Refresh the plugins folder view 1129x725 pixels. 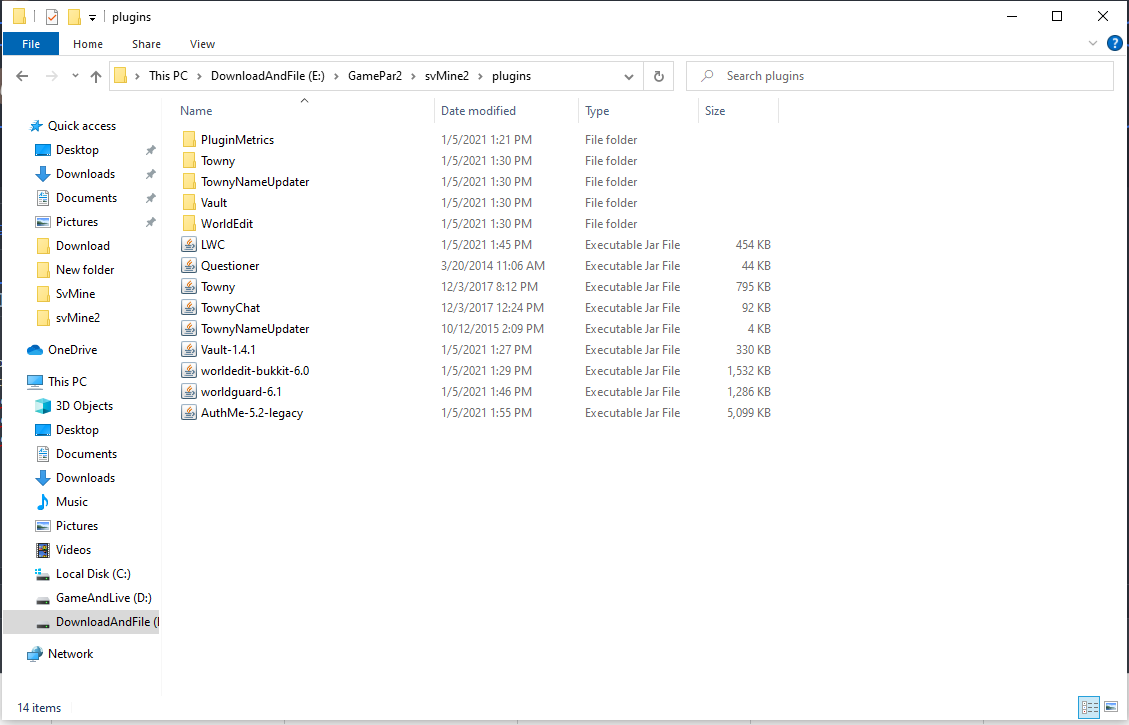[x=658, y=76]
